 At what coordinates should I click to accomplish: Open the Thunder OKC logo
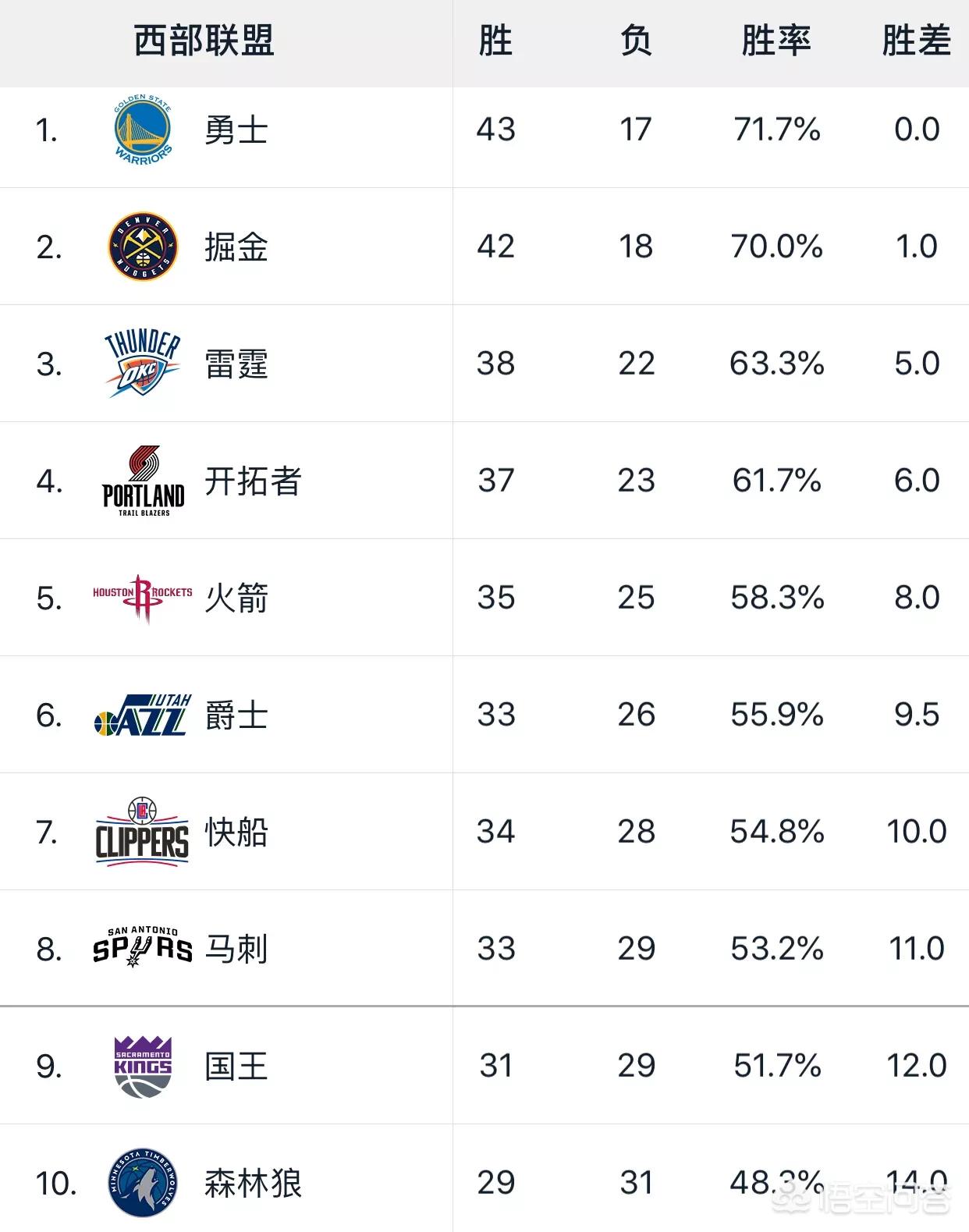(143, 364)
